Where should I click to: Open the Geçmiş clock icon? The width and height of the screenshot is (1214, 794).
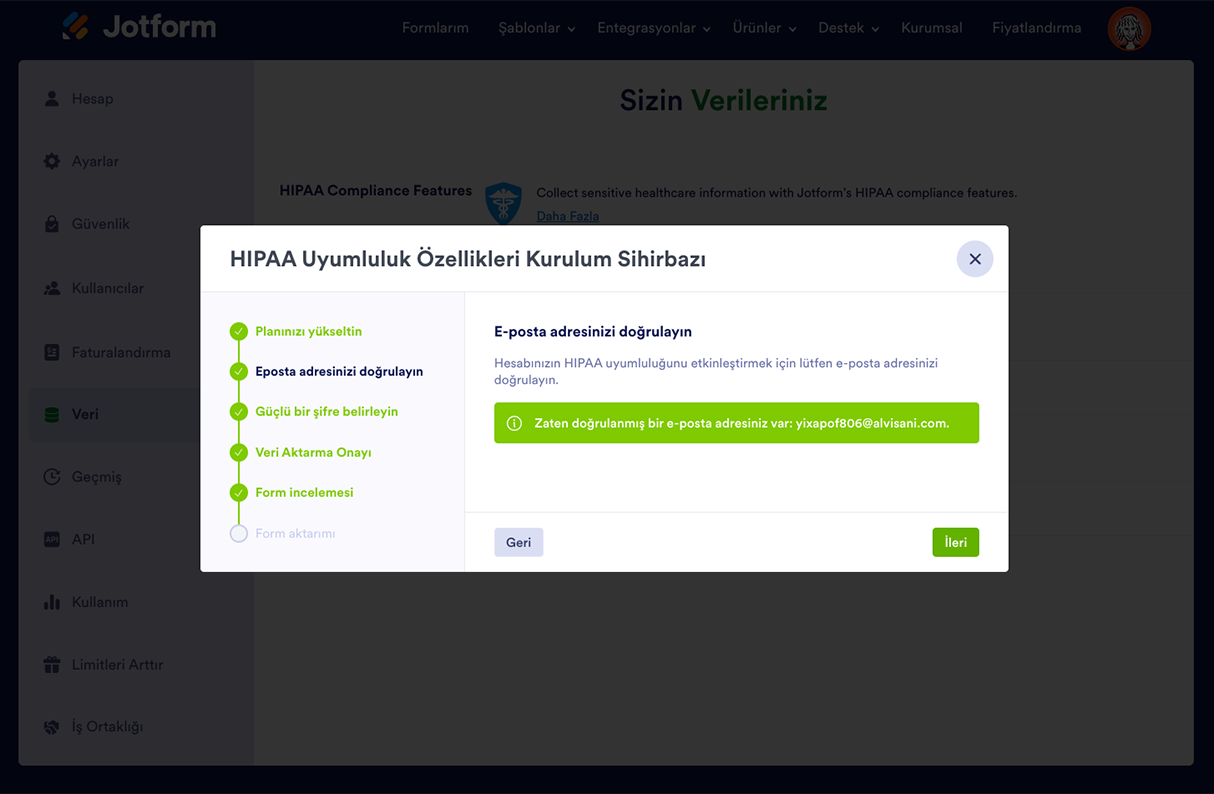point(52,477)
